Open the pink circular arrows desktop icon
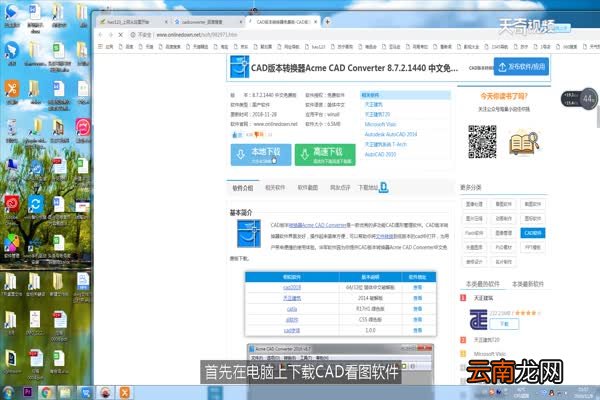600x400 pixels. click(83, 127)
